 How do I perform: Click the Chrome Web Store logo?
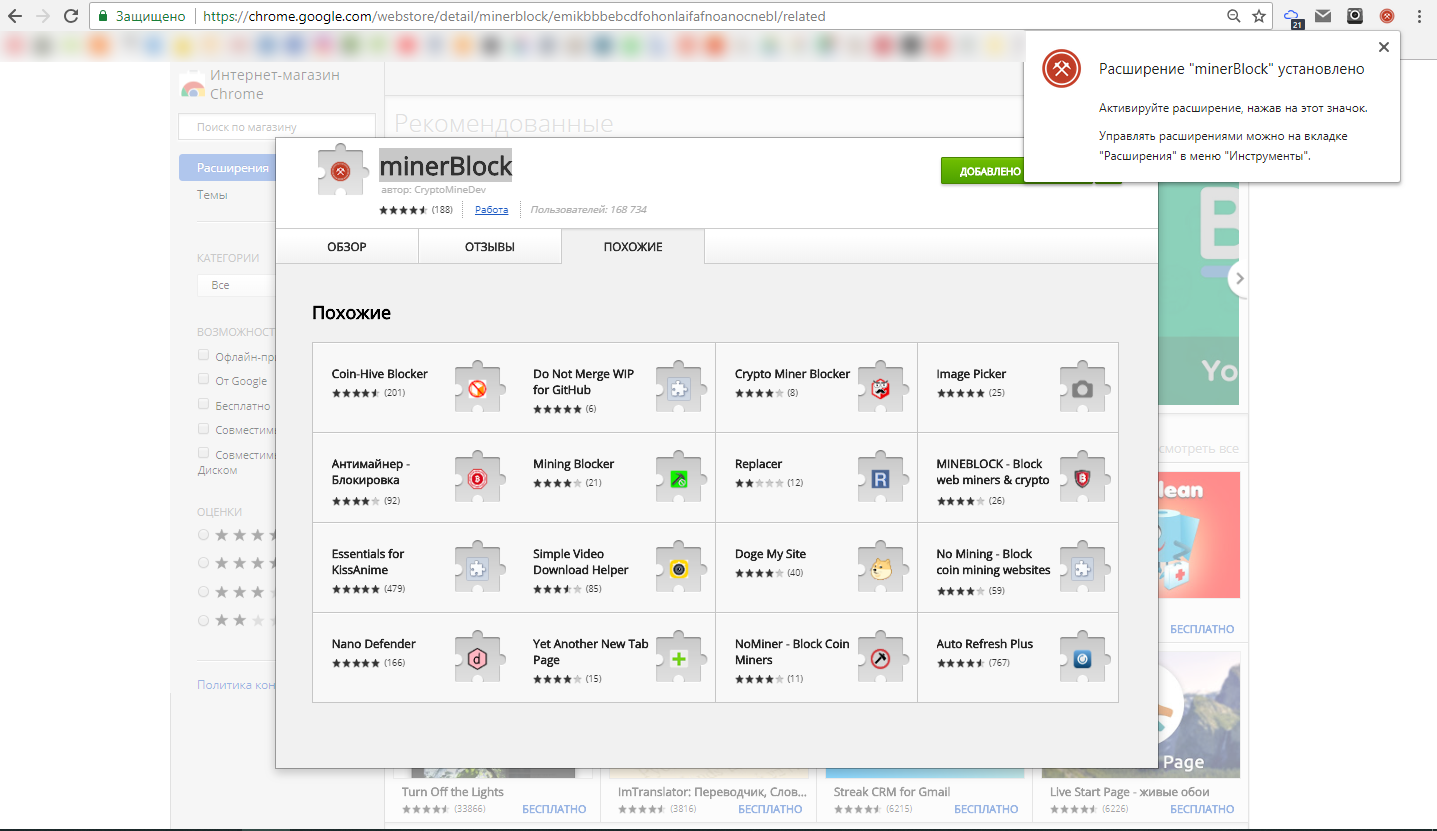tap(192, 86)
